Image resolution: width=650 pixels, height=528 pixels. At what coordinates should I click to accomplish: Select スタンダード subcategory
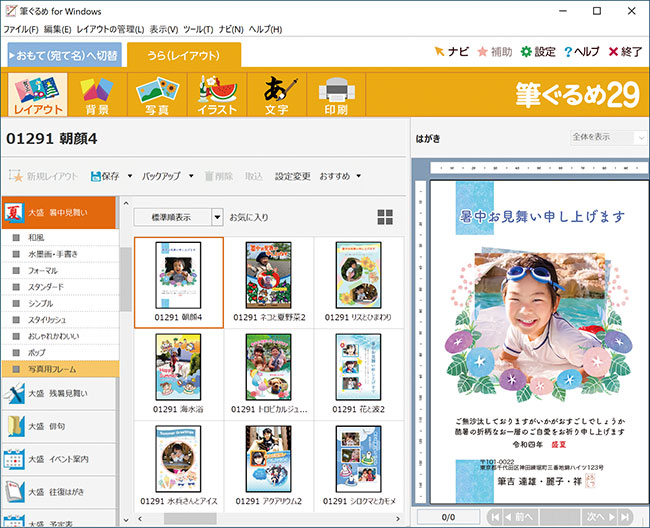(x=61, y=287)
